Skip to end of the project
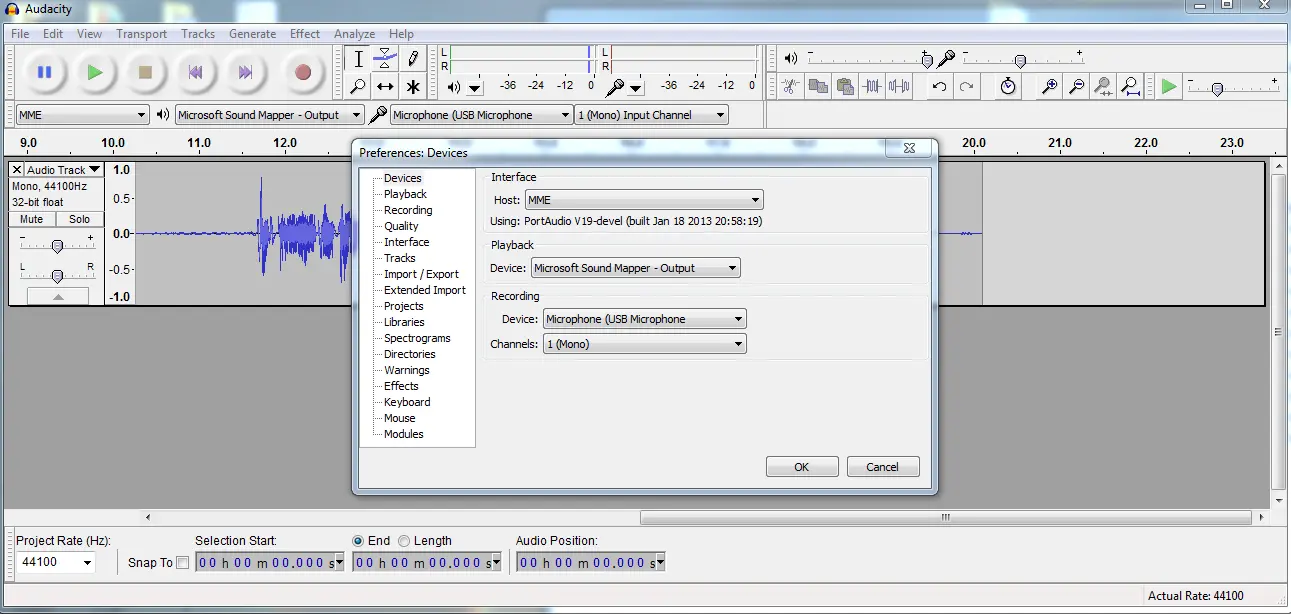 click(x=246, y=72)
